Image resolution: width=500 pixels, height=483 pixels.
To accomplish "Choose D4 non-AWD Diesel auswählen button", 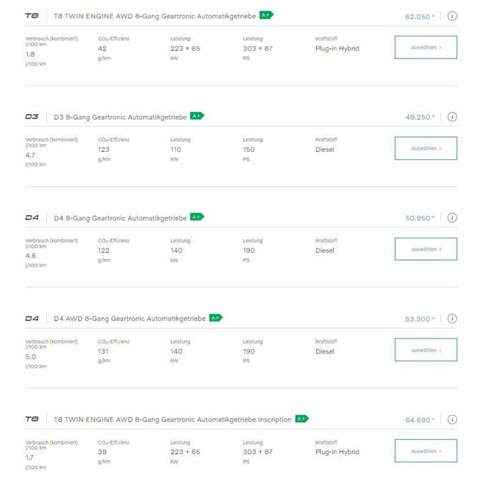I will [426, 249].
